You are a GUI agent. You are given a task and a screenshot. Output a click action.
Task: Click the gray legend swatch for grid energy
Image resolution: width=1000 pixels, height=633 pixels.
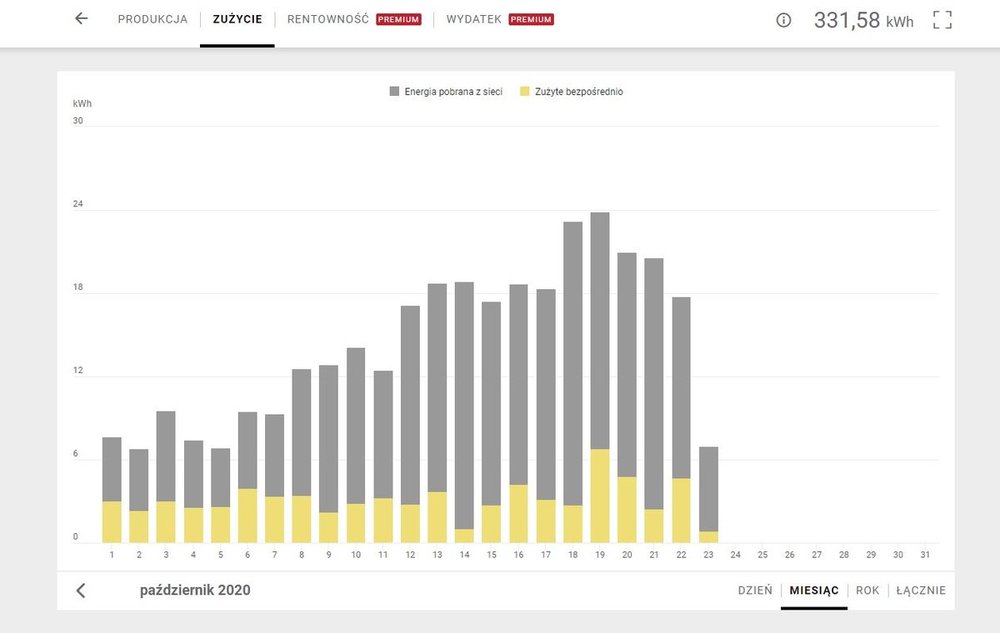click(395, 92)
